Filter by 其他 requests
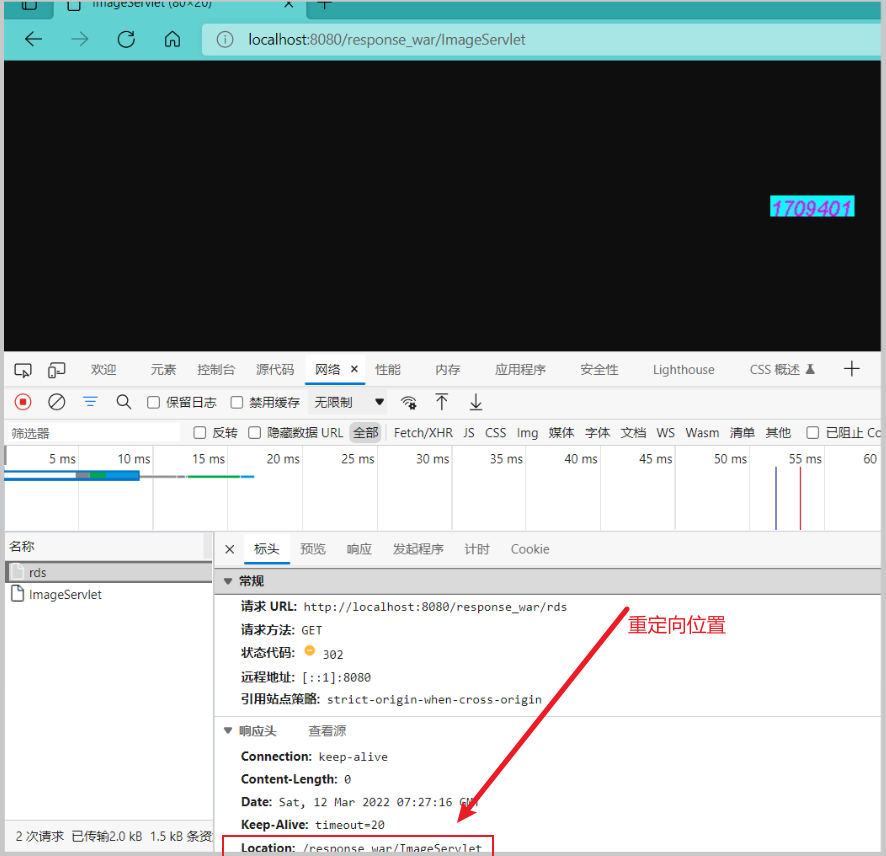The height and width of the screenshot is (856, 886). (x=778, y=433)
